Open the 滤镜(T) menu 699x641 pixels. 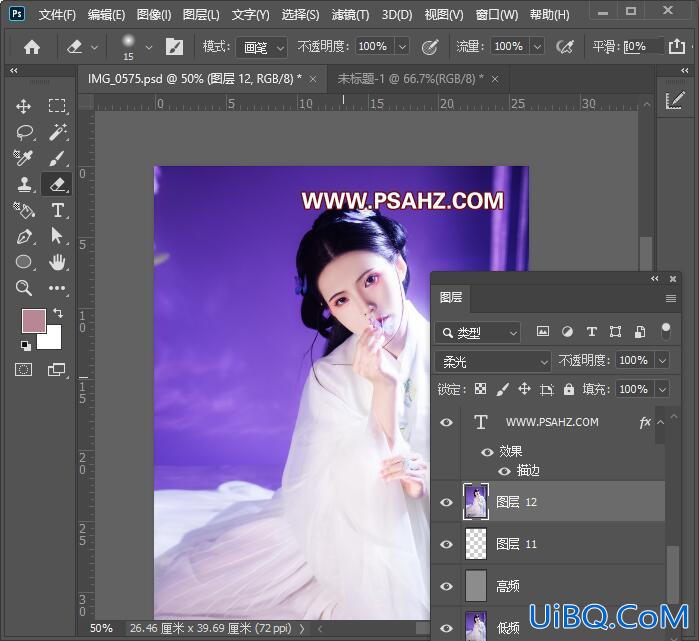pyautogui.click(x=350, y=15)
